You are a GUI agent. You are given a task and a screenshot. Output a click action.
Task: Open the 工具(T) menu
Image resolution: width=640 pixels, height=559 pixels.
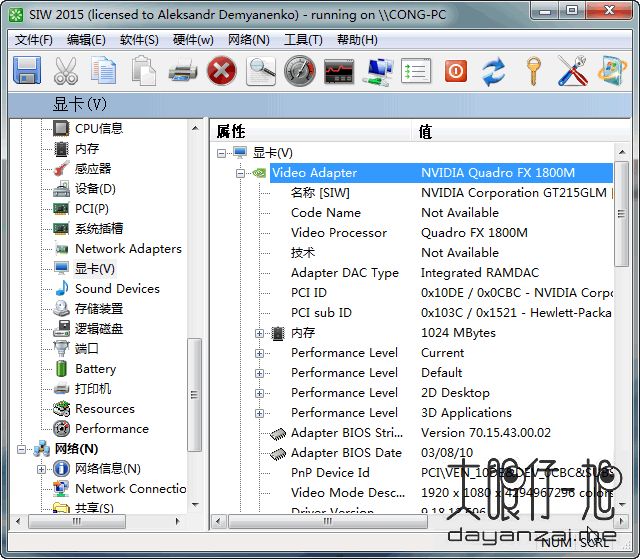tap(303, 40)
